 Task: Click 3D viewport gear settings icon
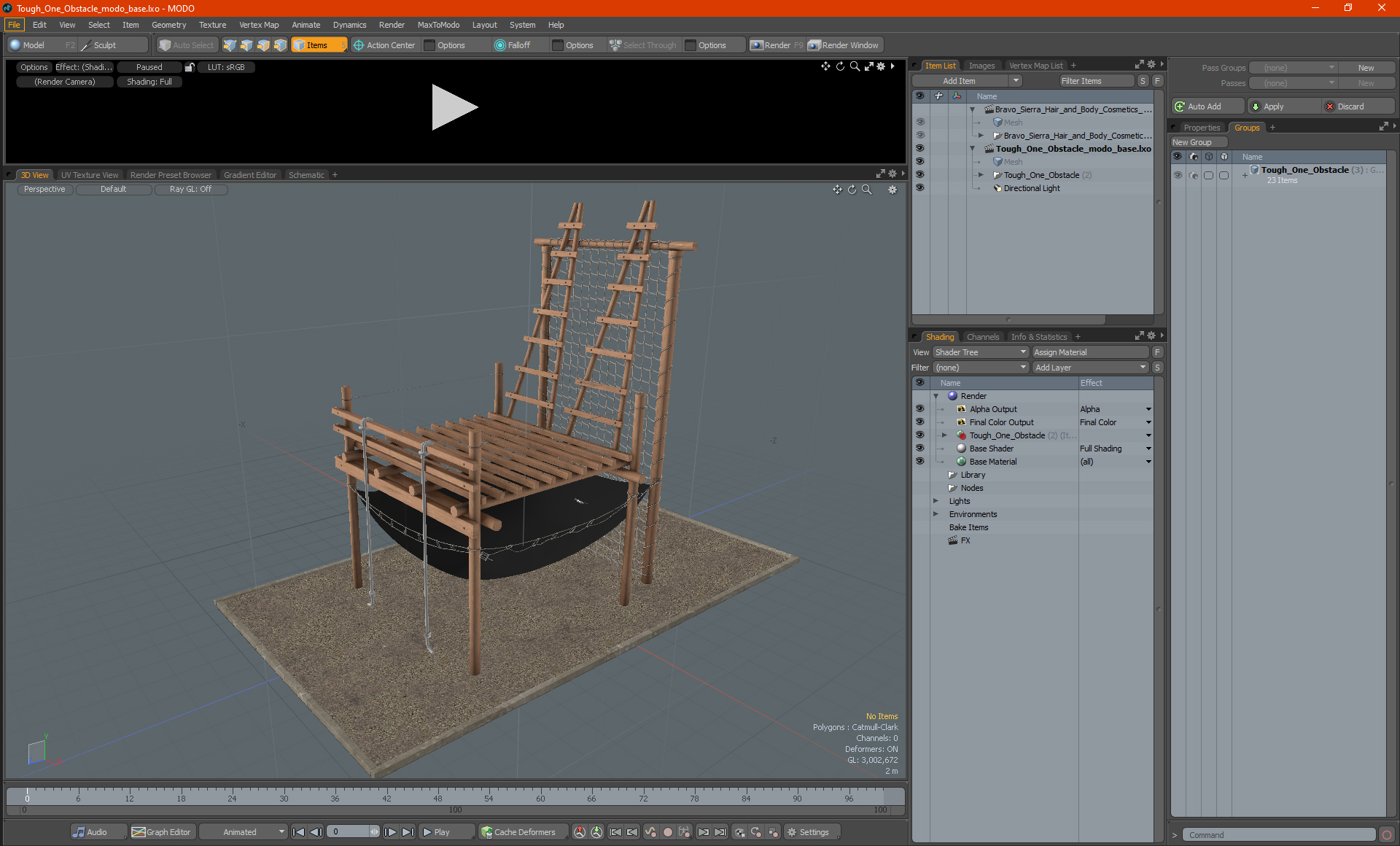point(892,190)
